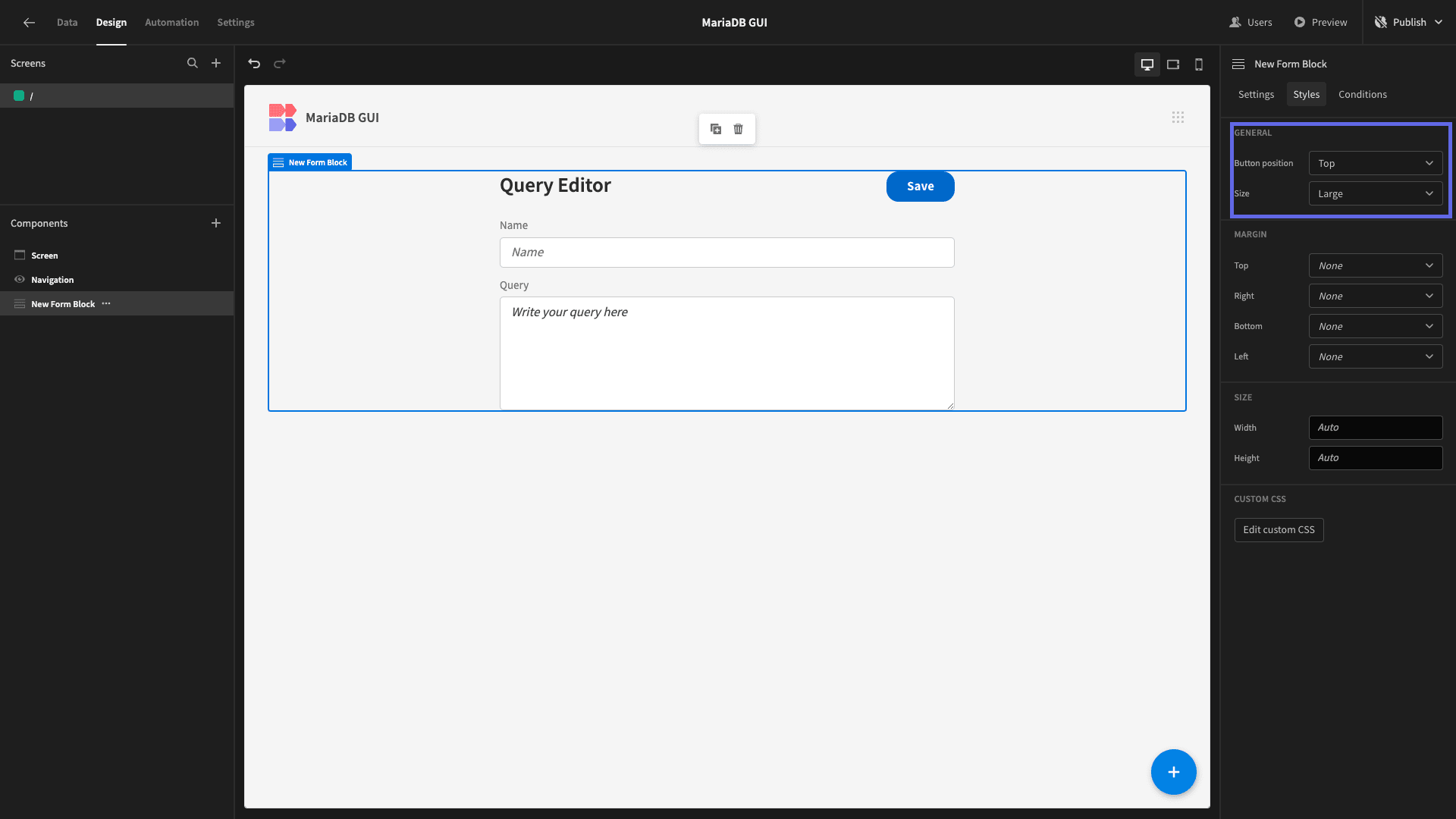Toggle Navigation component eye icon

coord(20,280)
